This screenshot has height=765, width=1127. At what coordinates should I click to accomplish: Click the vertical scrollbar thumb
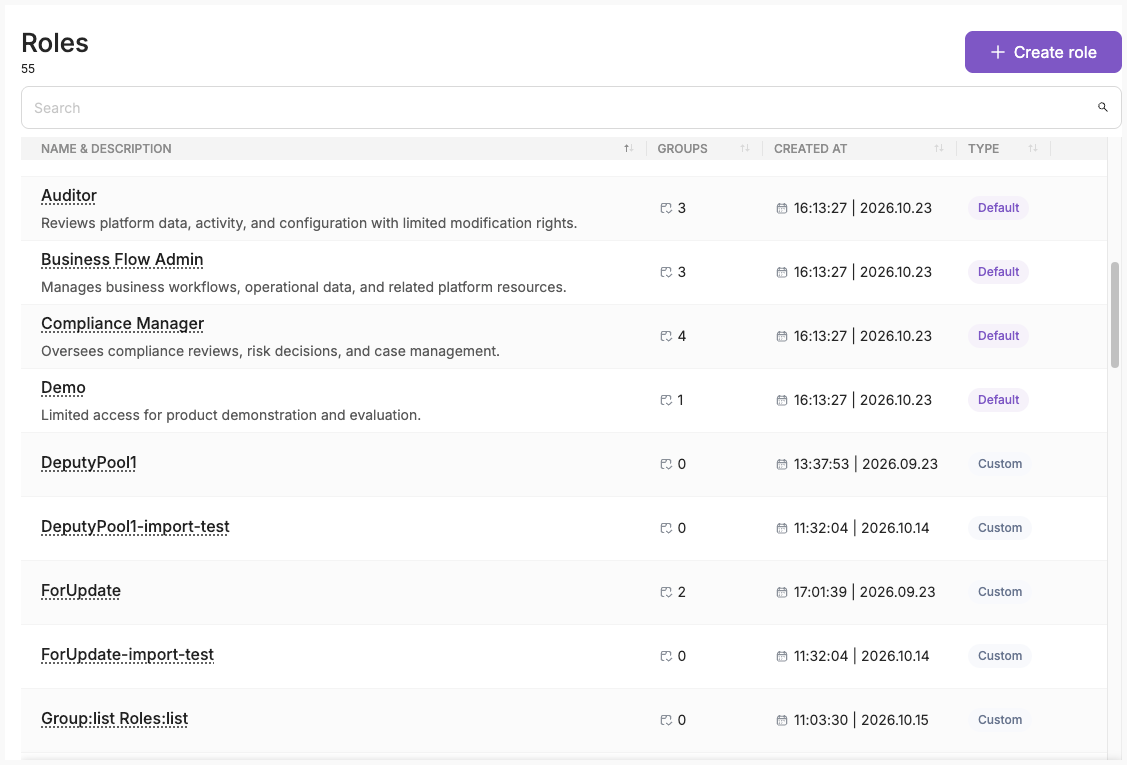point(1115,315)
